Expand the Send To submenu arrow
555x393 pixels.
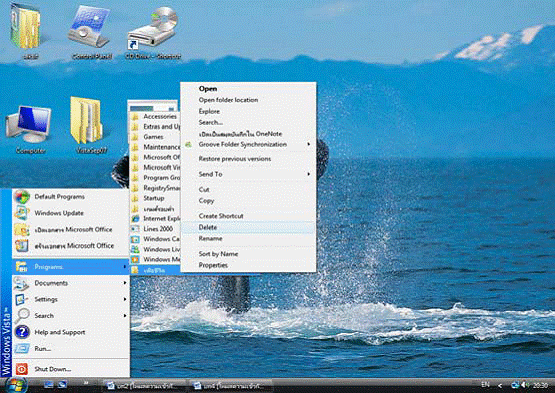click(x=309, y=174)
